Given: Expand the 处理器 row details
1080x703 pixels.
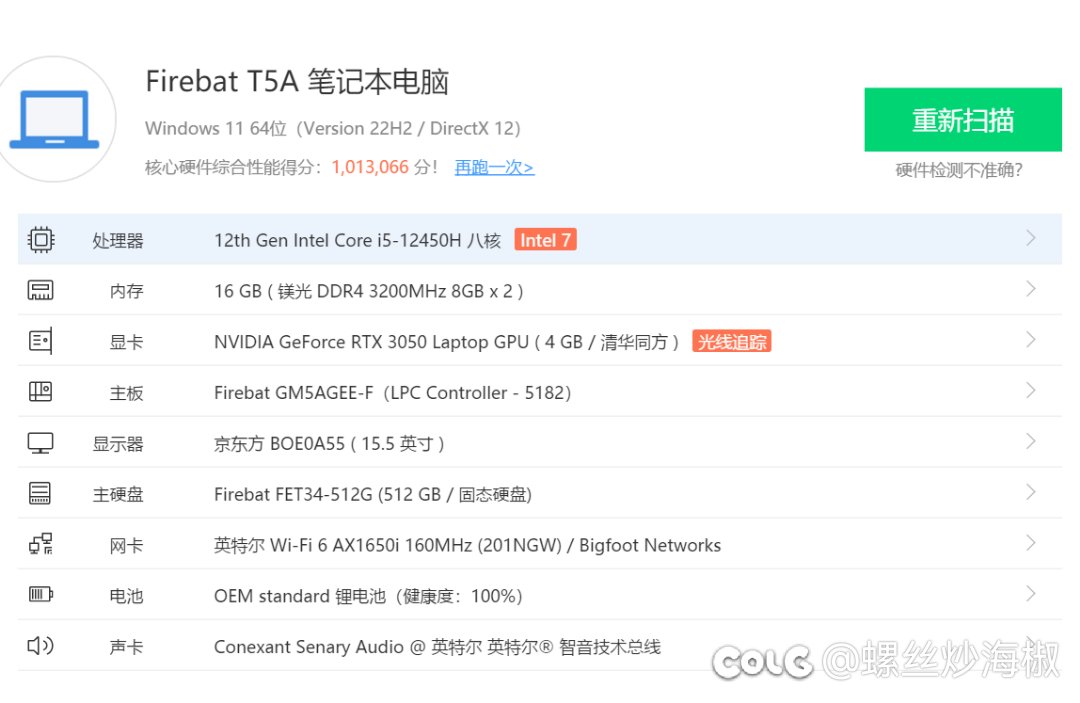Looking at the screenshot, I should tap(1031, 238).
